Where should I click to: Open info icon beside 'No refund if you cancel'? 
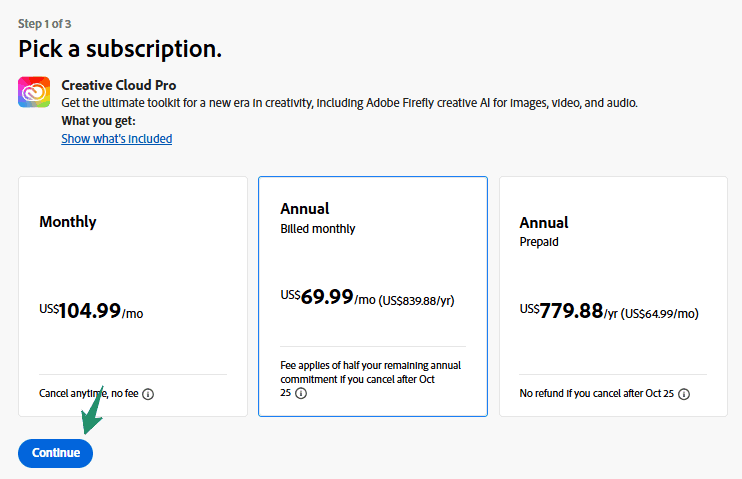pyautogui.click(x=684, y=394)
